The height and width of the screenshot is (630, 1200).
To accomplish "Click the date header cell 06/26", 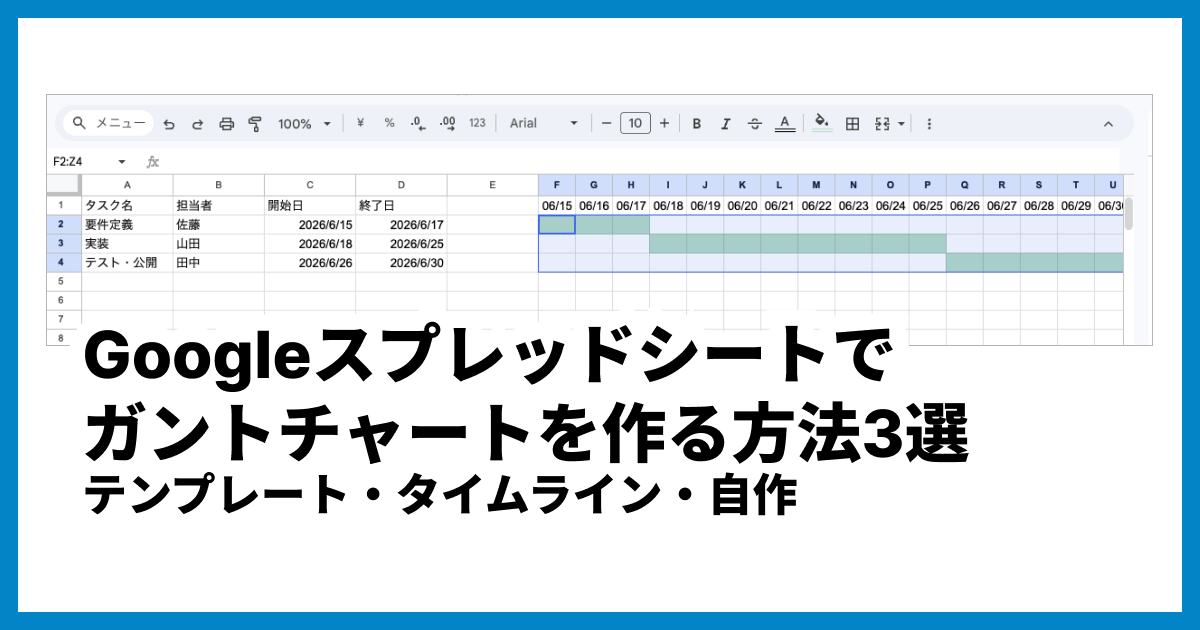I will pos(964,205).
